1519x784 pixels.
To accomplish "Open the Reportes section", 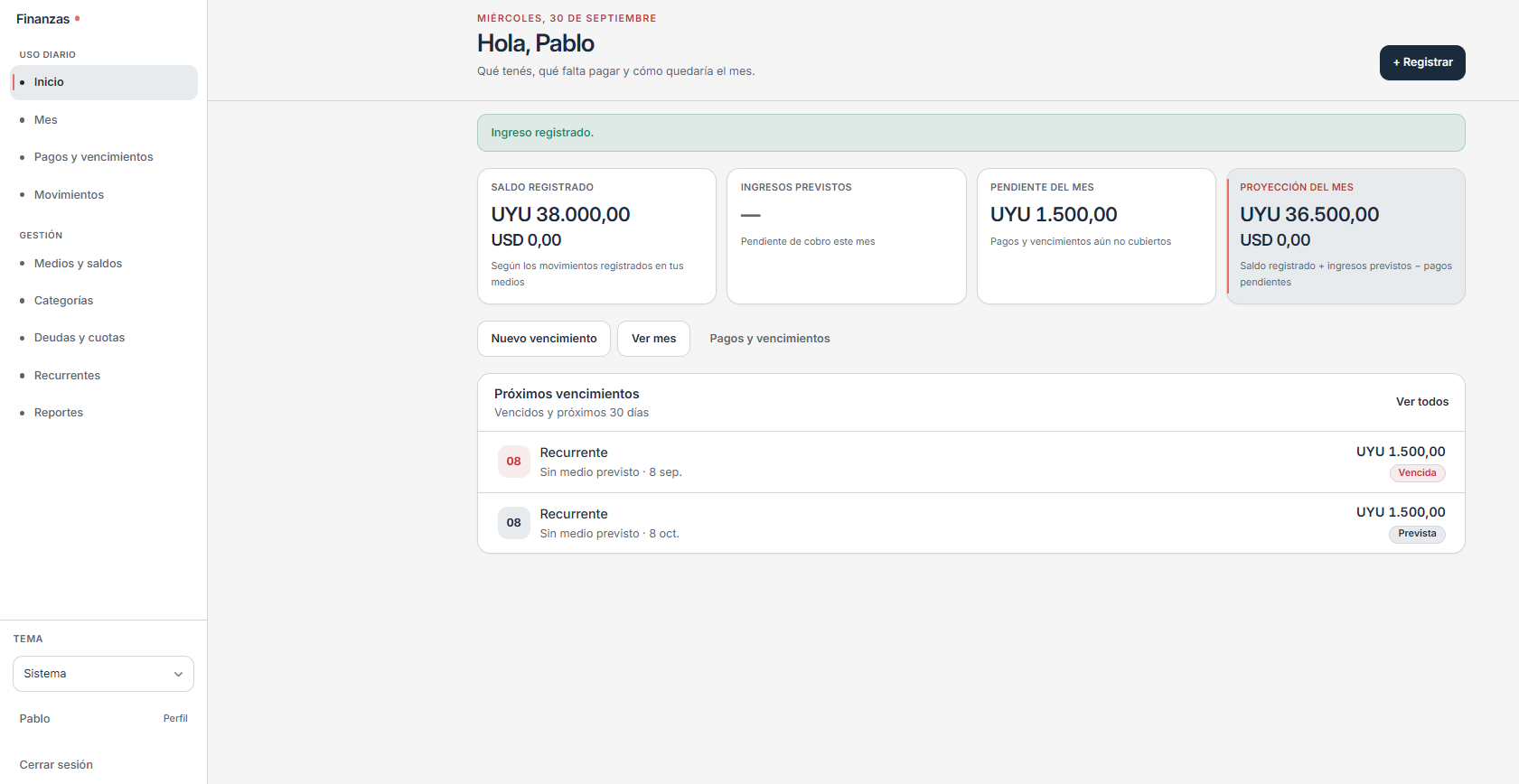I will point(104,413).
